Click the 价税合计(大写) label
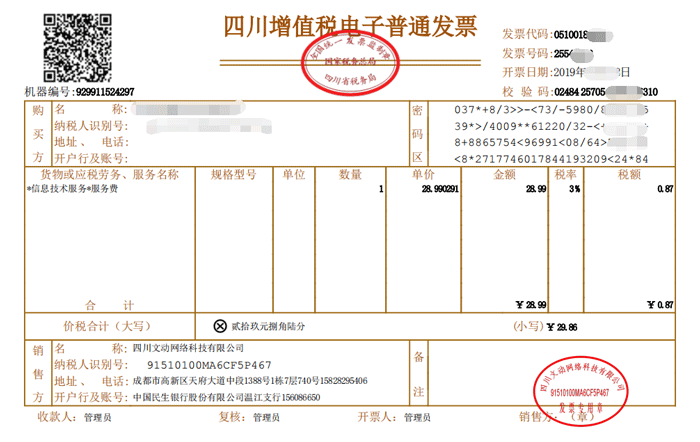Viewport: 700px width, 442px height. 107,326
